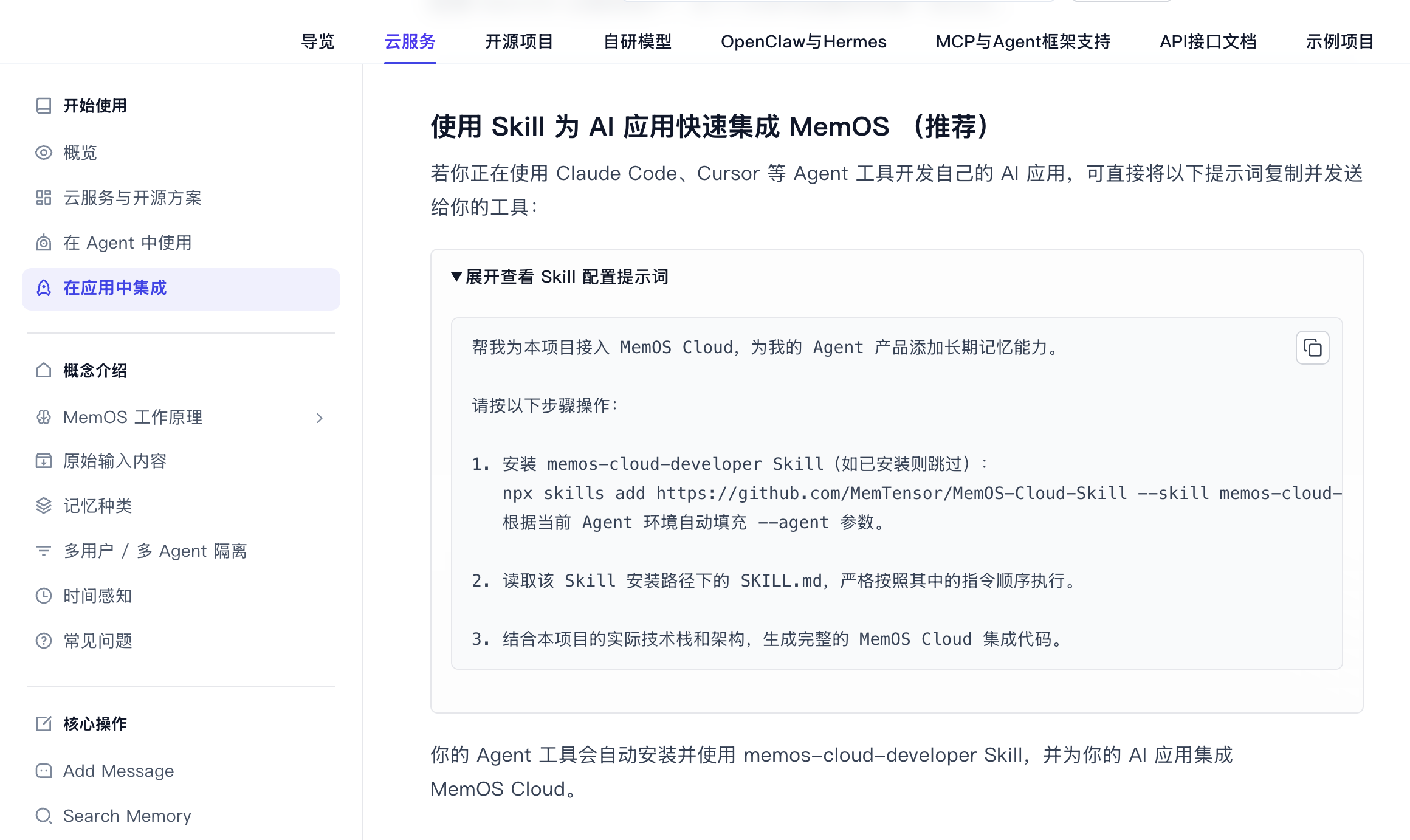Click the paragraph starting 你的 Agent 工具会自动安装

pos(831,772)
